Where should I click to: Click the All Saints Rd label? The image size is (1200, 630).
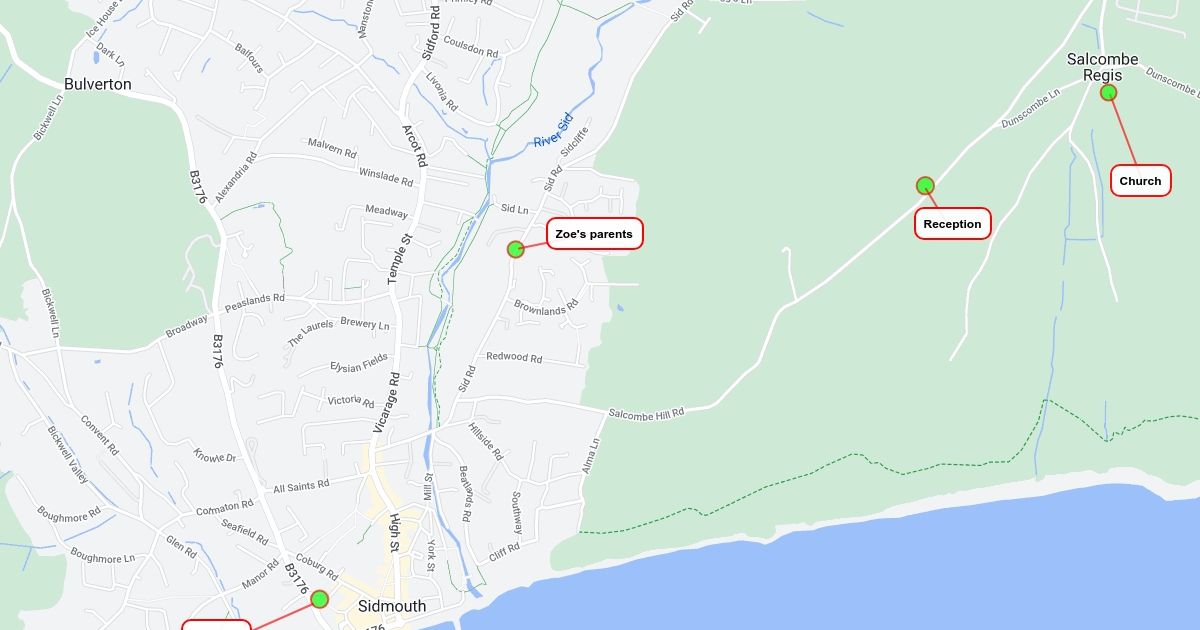[x=301, y=486]
